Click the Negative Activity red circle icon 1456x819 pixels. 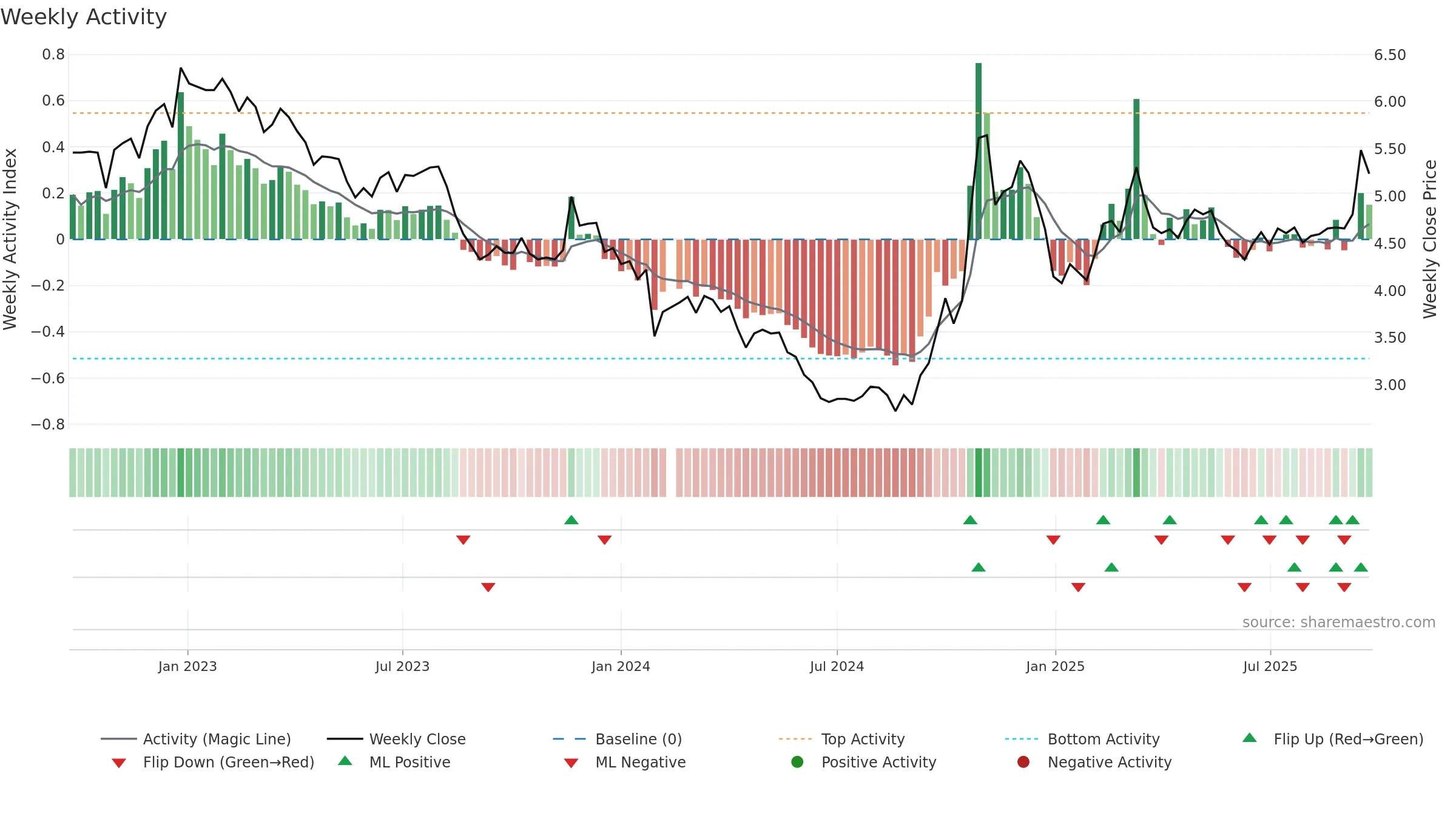tap(1023, 761)
